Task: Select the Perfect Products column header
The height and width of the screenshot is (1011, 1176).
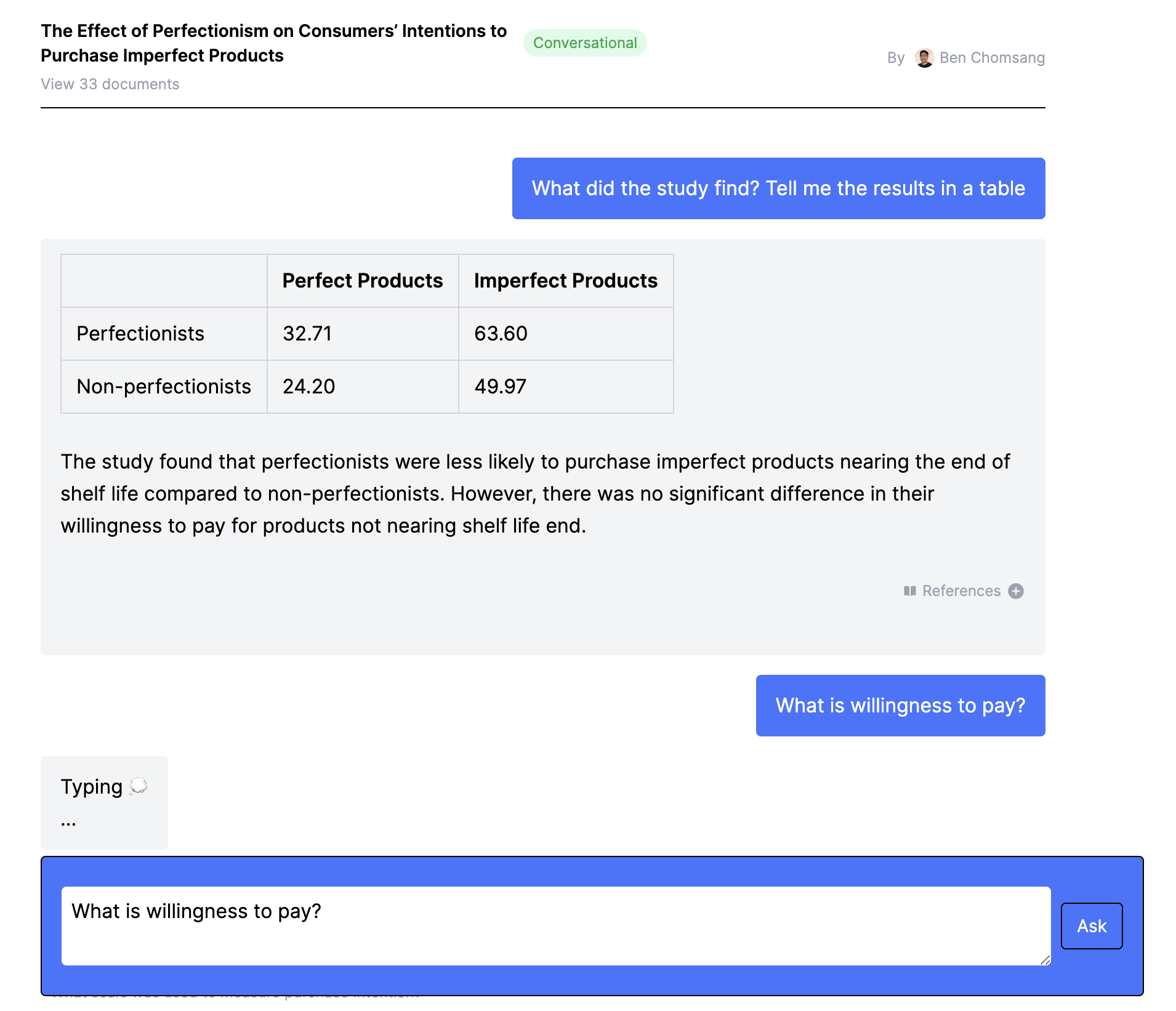Action: pyautogui.click(x=363, y=281)
